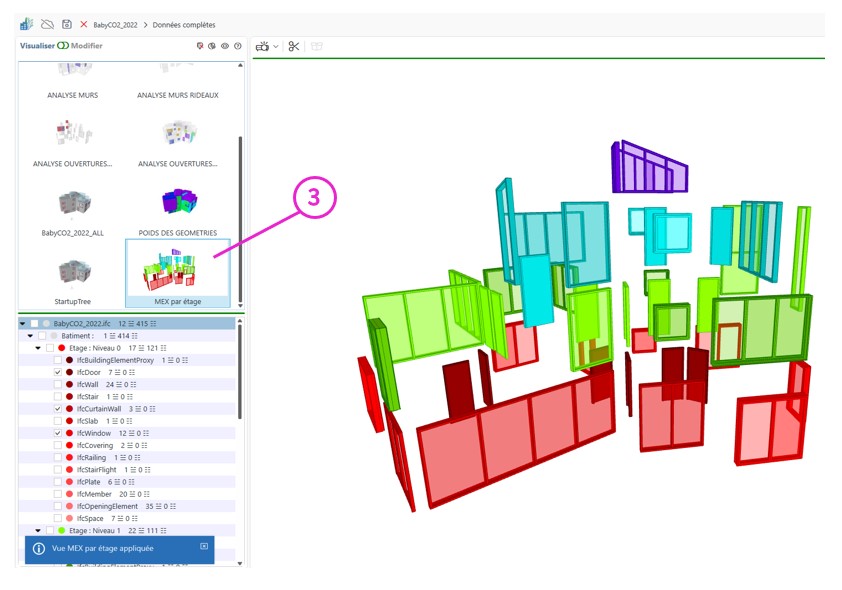The width and height of the screenshot is (842, 590).
Task: Click the eye icon in panel header
Action: pyautogui.click(x=225, y=46)
